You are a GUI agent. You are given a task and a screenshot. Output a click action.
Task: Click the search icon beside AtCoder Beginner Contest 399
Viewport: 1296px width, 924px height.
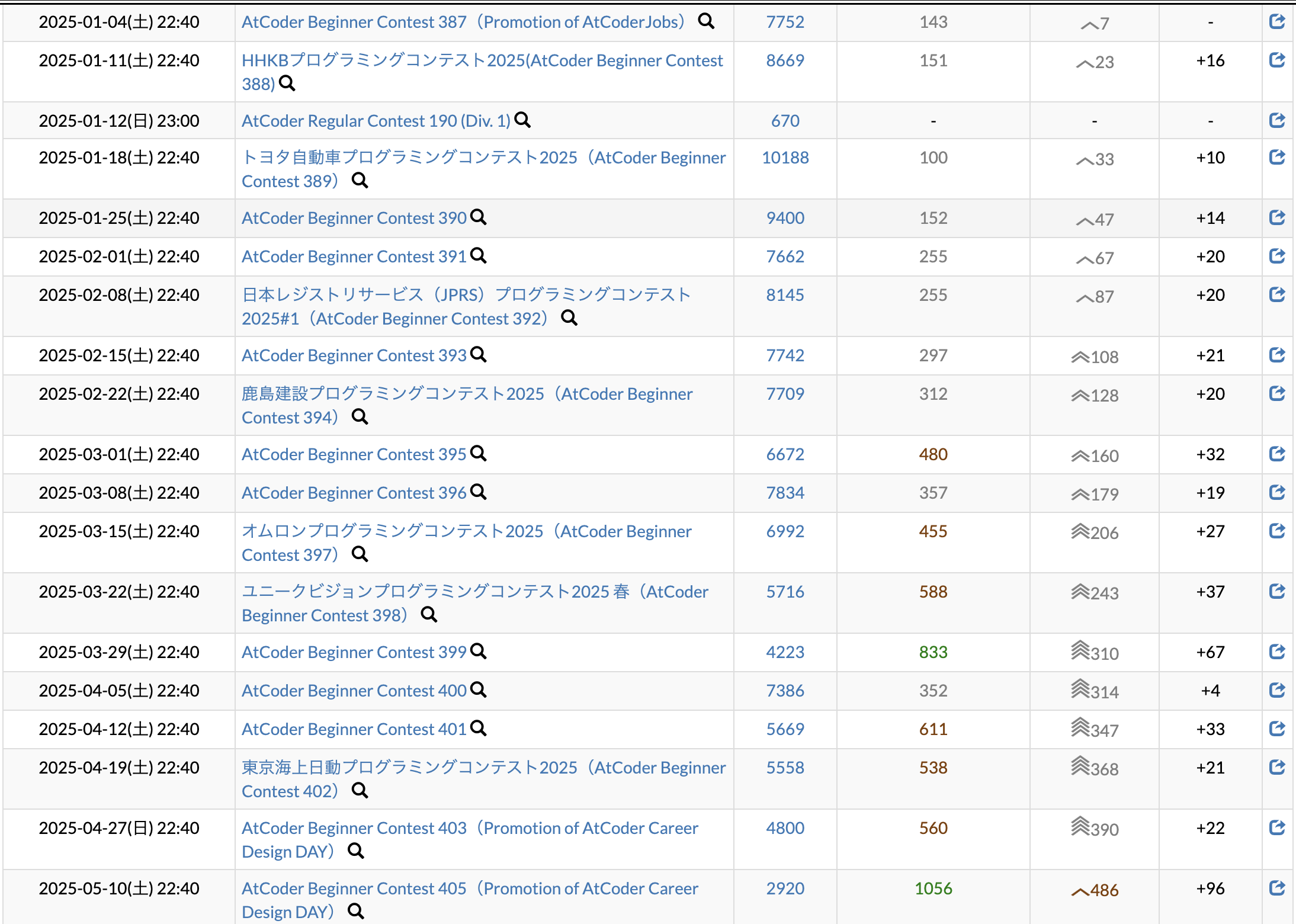click(479, 652)
